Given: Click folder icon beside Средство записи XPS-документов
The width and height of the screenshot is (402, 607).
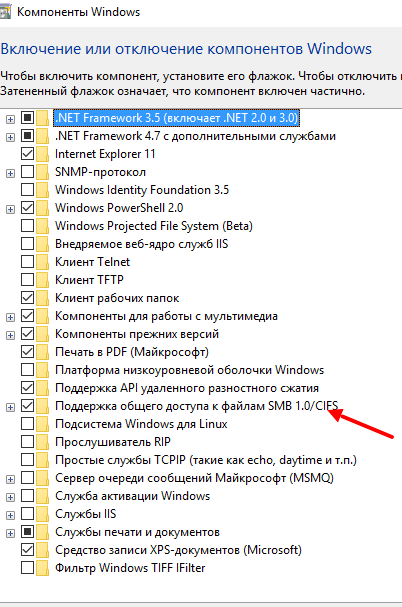Looking at the screenshot, I should [x=43, y=550].
